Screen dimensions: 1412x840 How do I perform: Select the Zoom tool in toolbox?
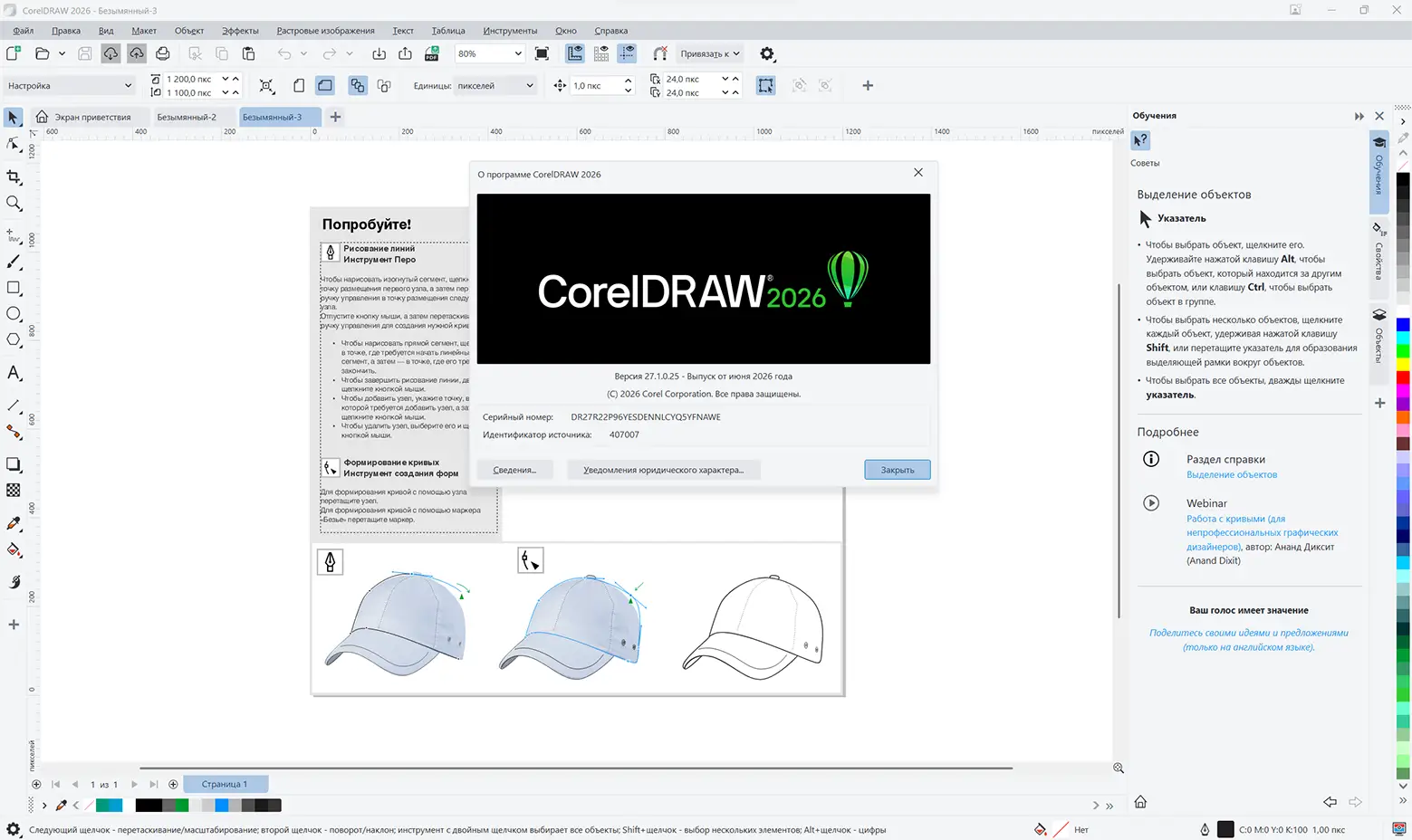tap(14, 204)
